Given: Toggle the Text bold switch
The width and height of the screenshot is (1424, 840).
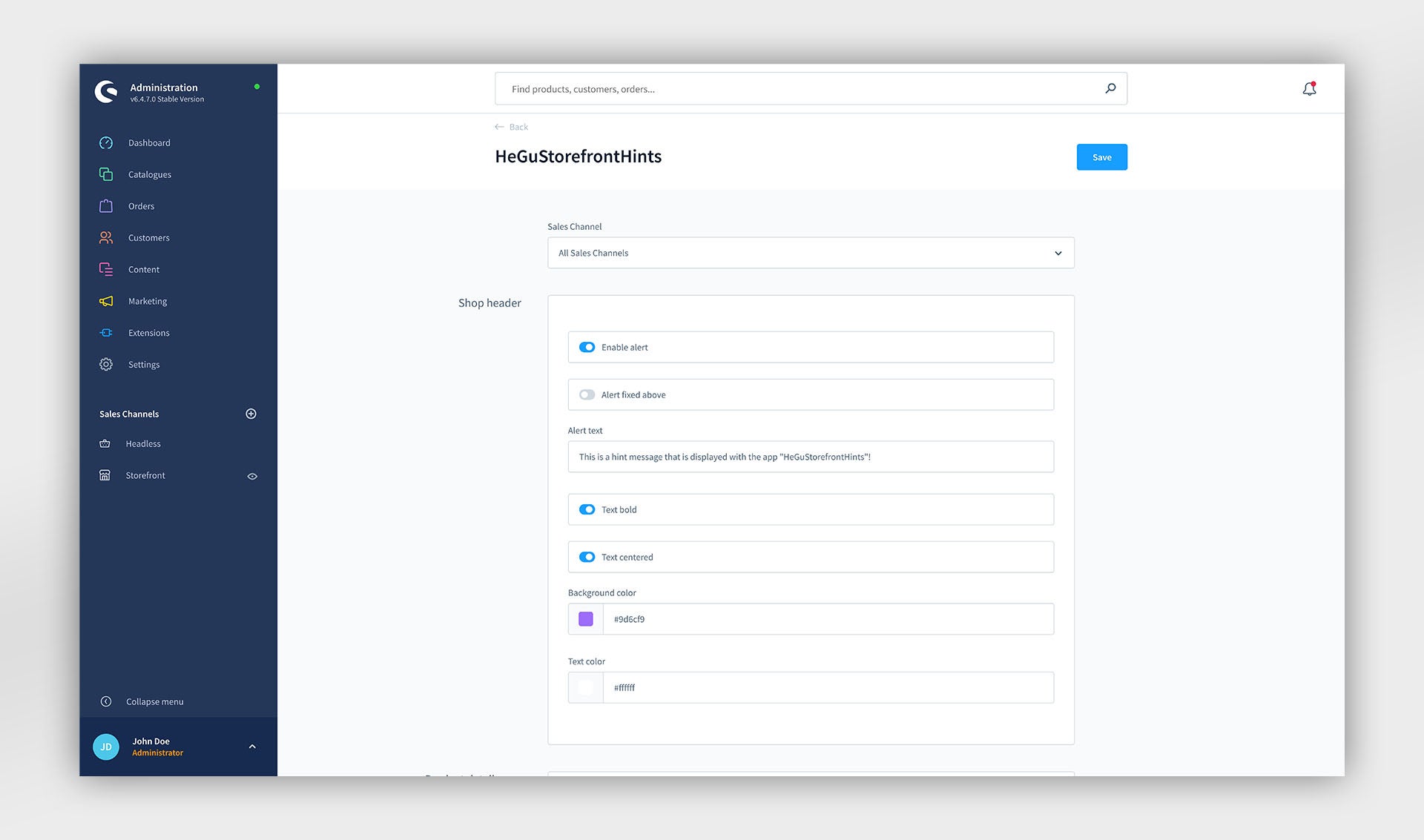Looking at the screenshot, I should pos(587,509).
